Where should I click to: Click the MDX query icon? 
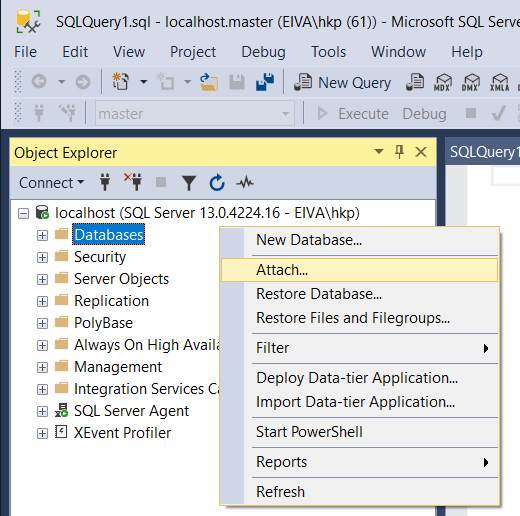[443, 82]
